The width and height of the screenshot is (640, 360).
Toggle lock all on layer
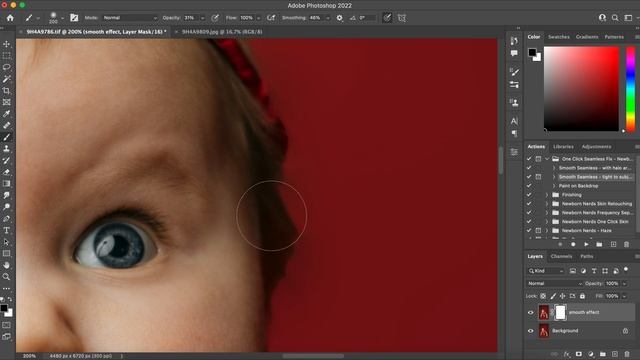click(x=582, y=296)
